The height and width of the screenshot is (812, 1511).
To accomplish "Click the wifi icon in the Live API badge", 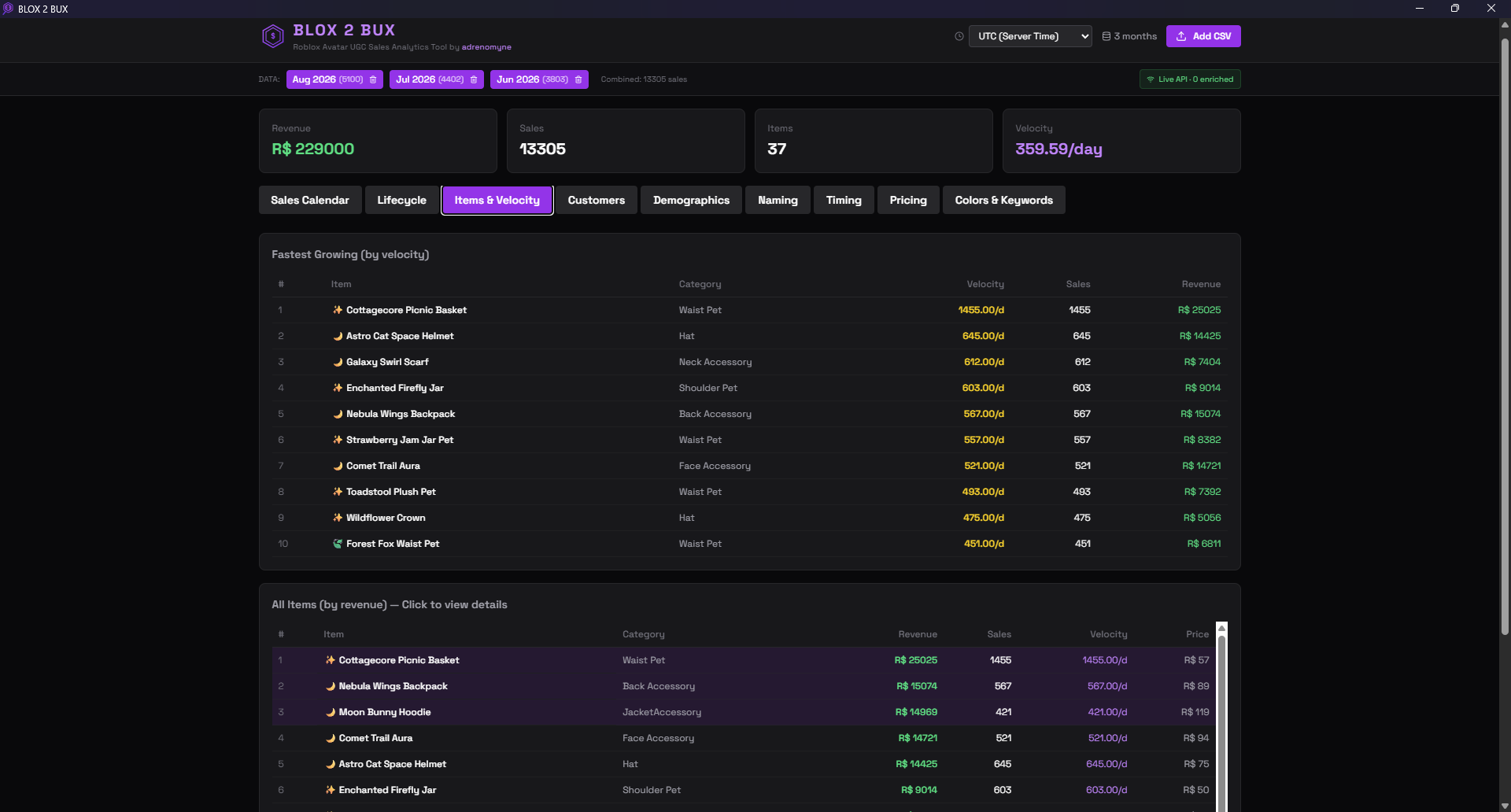I will coord(1151,79).
